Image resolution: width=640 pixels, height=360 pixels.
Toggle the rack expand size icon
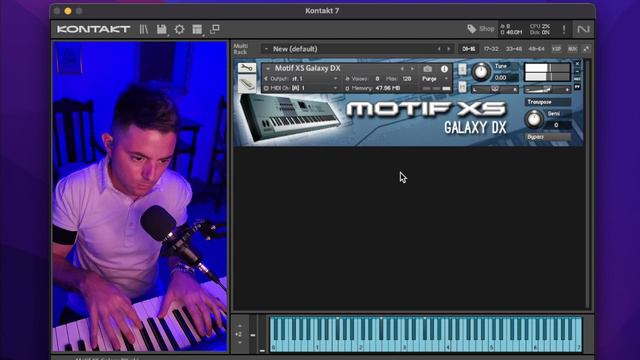(x=586, y=49)
